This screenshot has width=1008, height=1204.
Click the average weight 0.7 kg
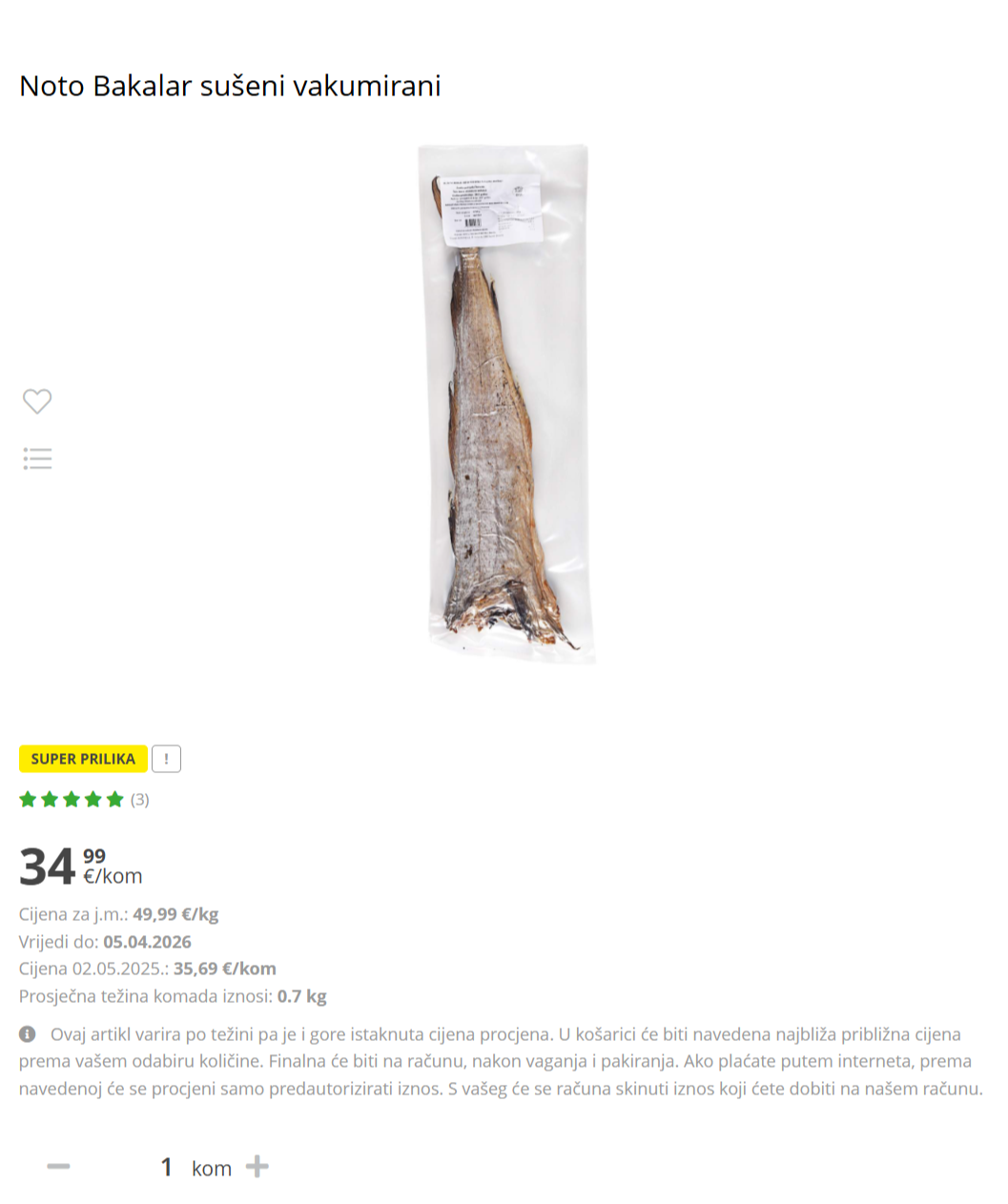click(x=302, y=996)
